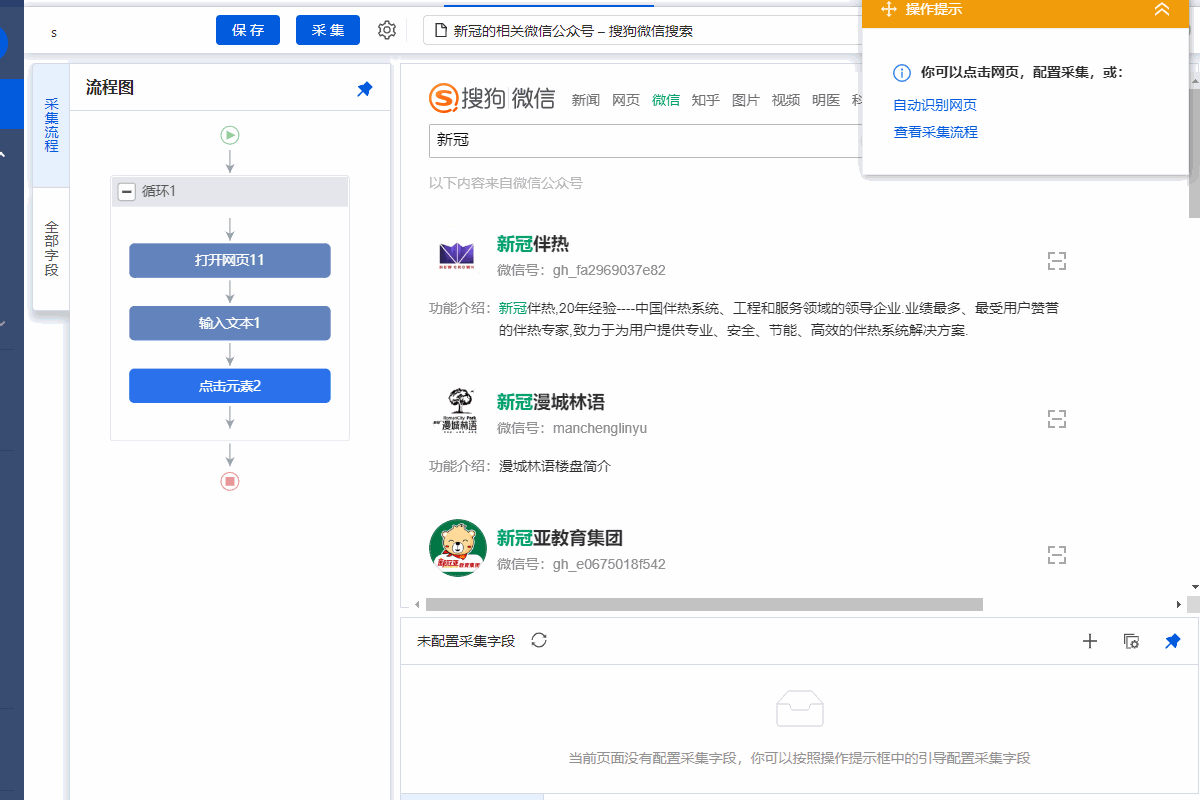Click the 以下内容来自微信公众号 notice text
Image resolution: width=1200 pixels, height=800 pixels.
pyautogui.click(x=506, y=183)
